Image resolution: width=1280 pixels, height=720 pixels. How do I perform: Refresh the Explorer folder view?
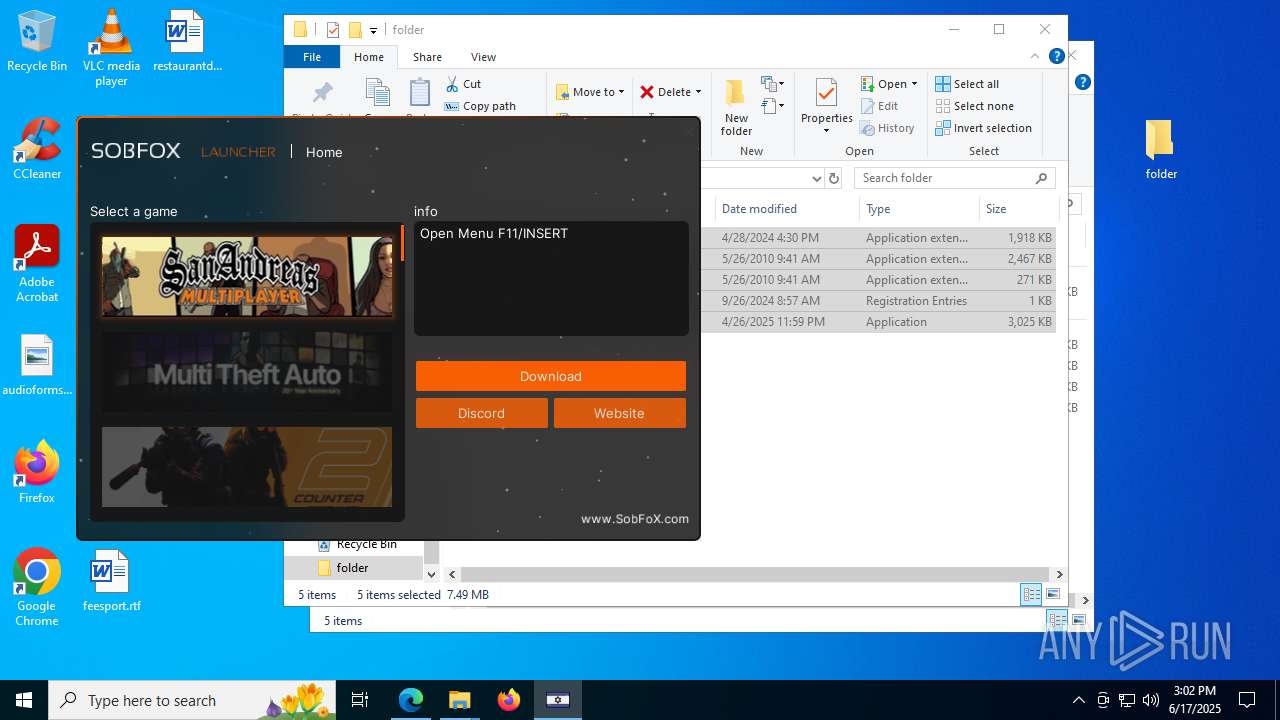(834, 178)
